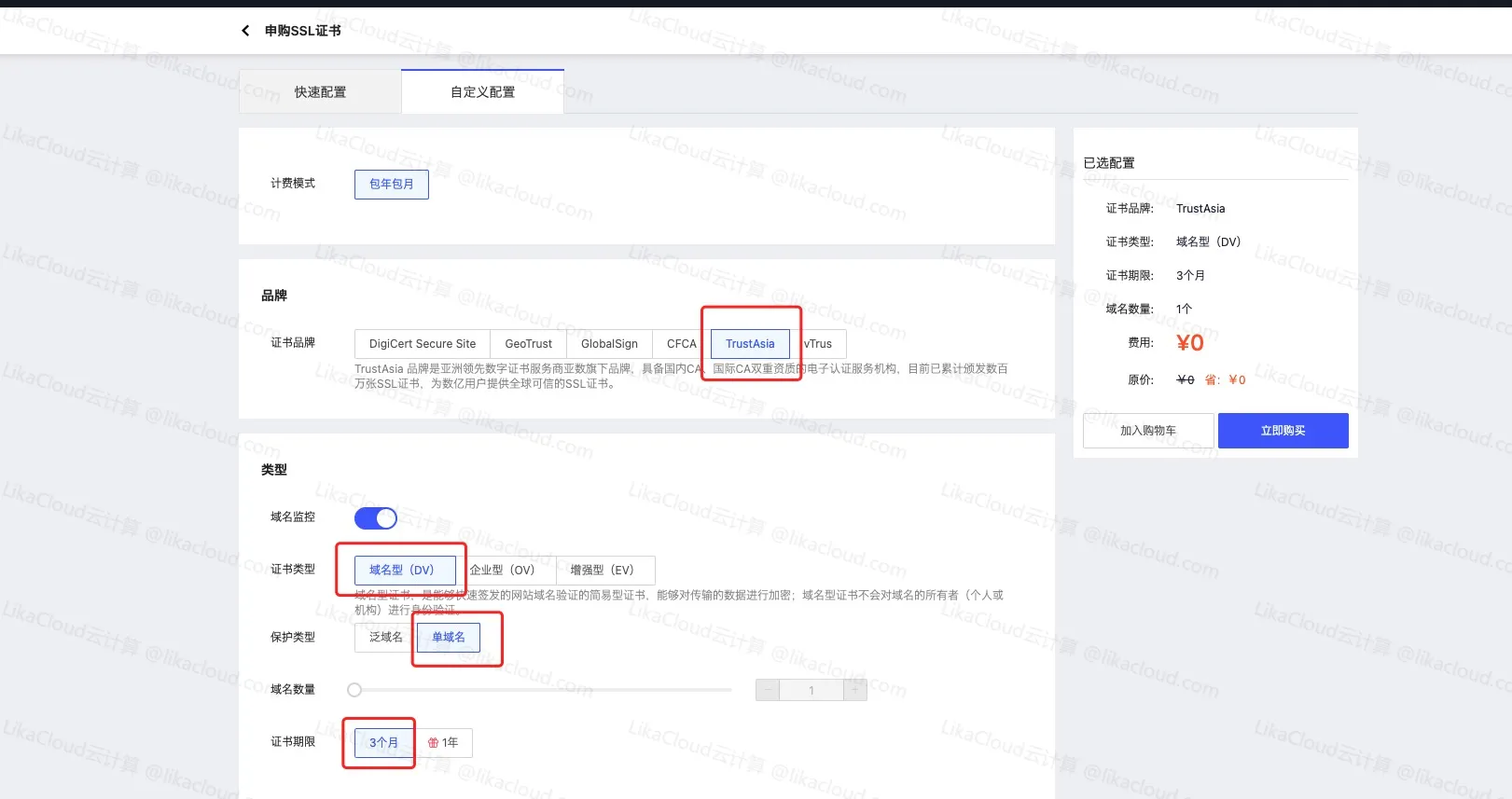
Task: Choose DigiCert Secure Site brand
Action: pos(422,344)
